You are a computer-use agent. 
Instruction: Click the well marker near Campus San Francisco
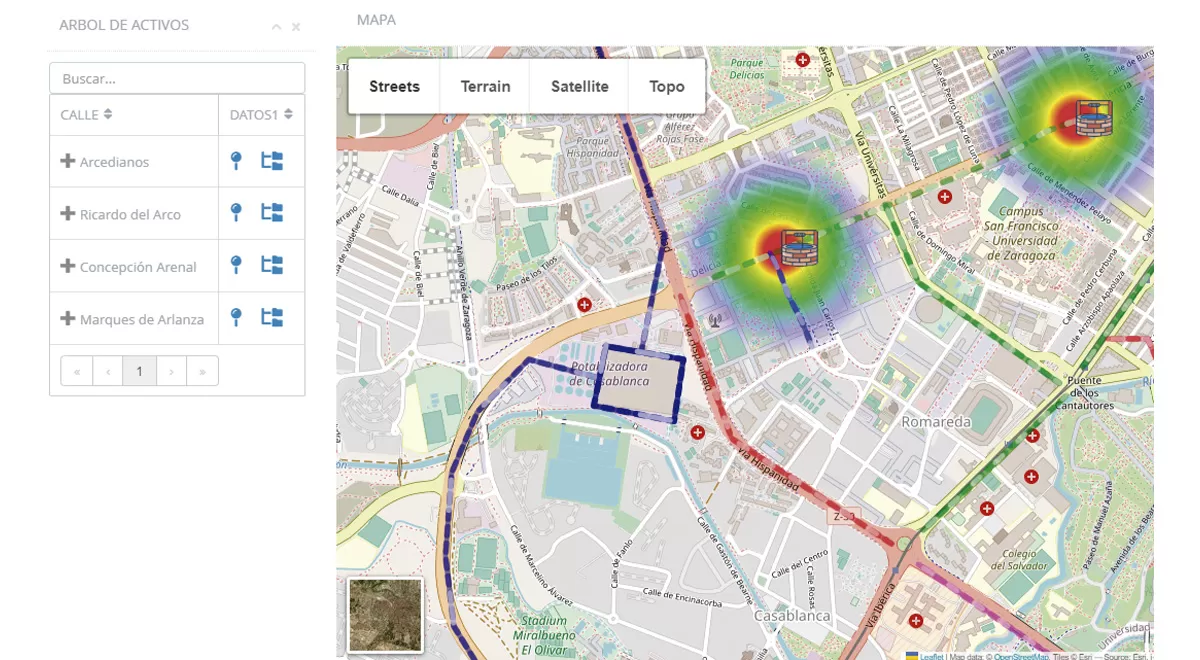coord(1093,118)
